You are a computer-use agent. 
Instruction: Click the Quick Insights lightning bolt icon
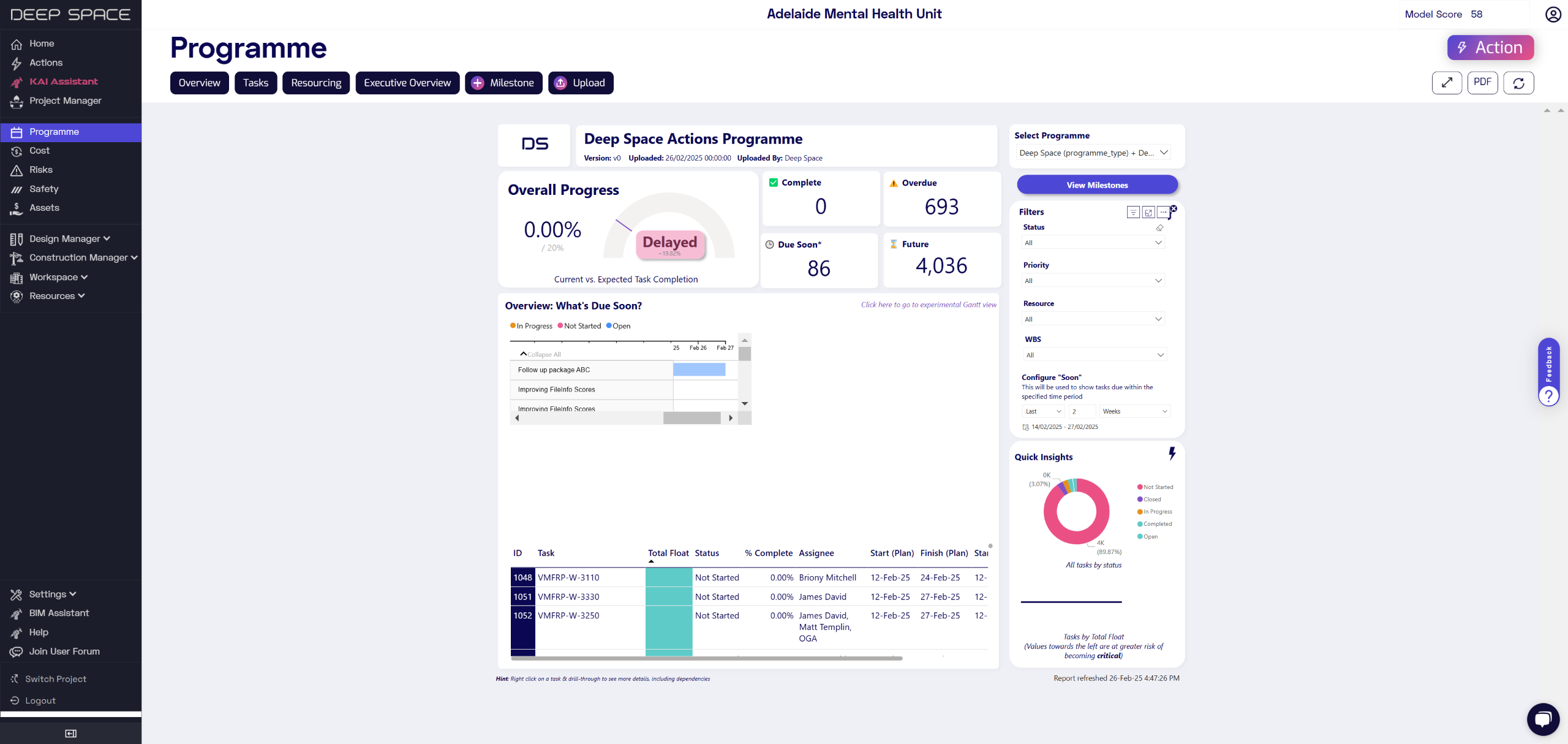click(1172, 454)
